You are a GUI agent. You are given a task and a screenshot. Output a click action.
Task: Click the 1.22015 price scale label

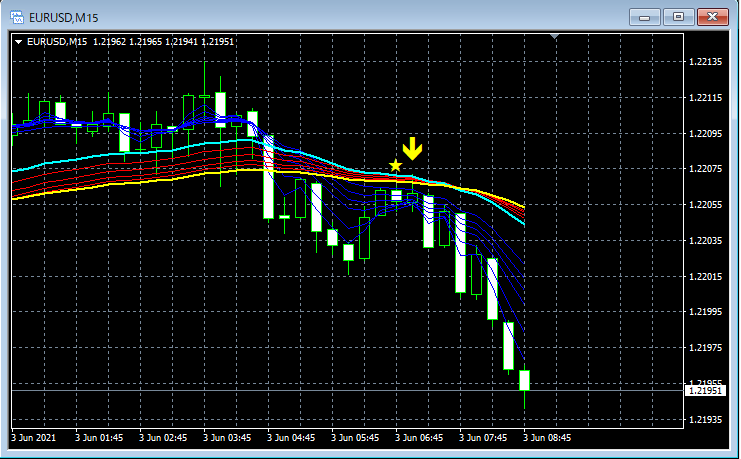pos(706,277)
